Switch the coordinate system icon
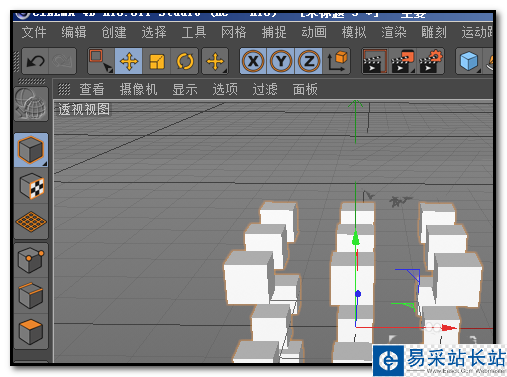This screenshot has width=507, height=377. (337, 61)
